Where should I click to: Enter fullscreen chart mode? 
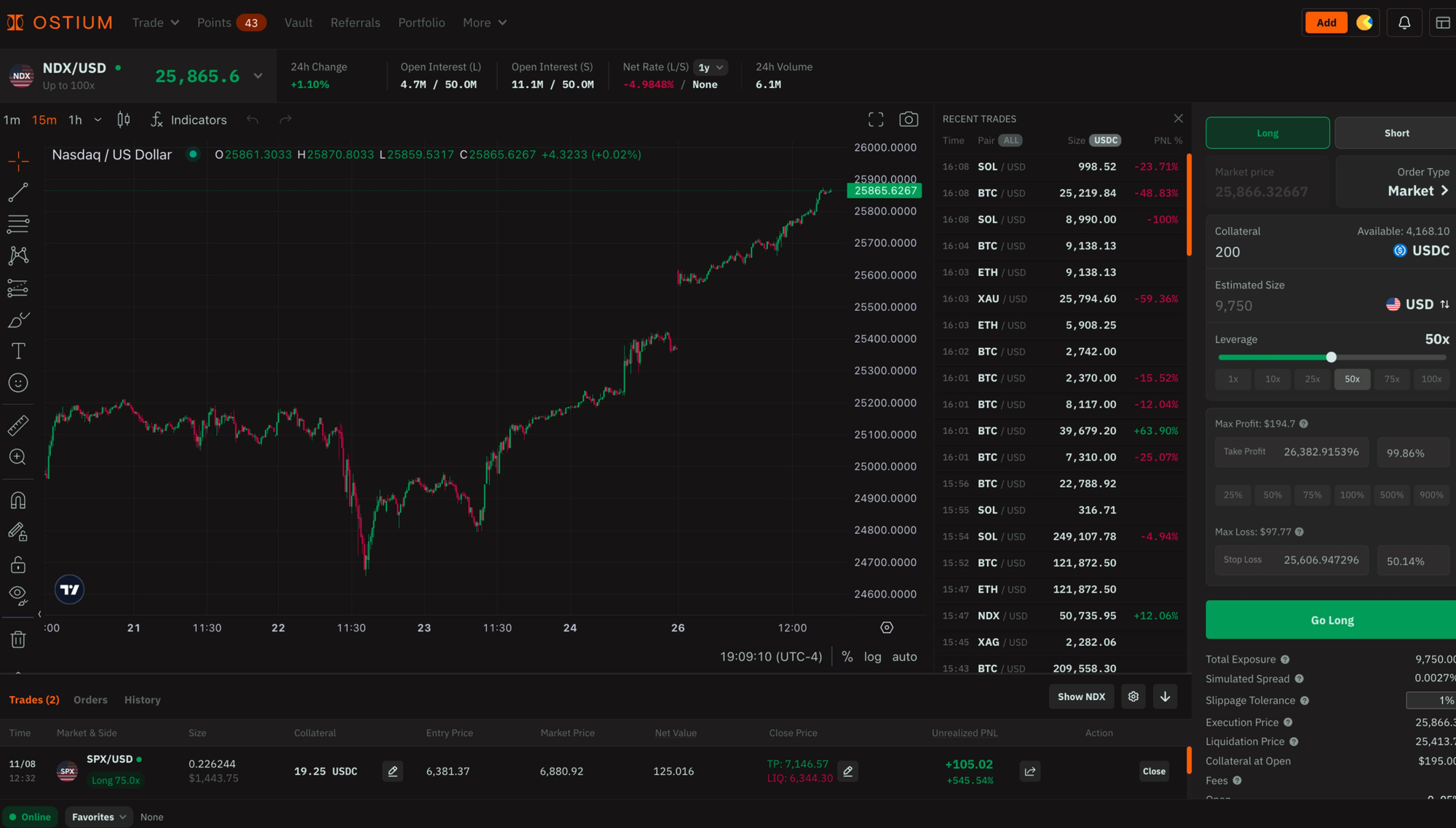click(876, 119)
